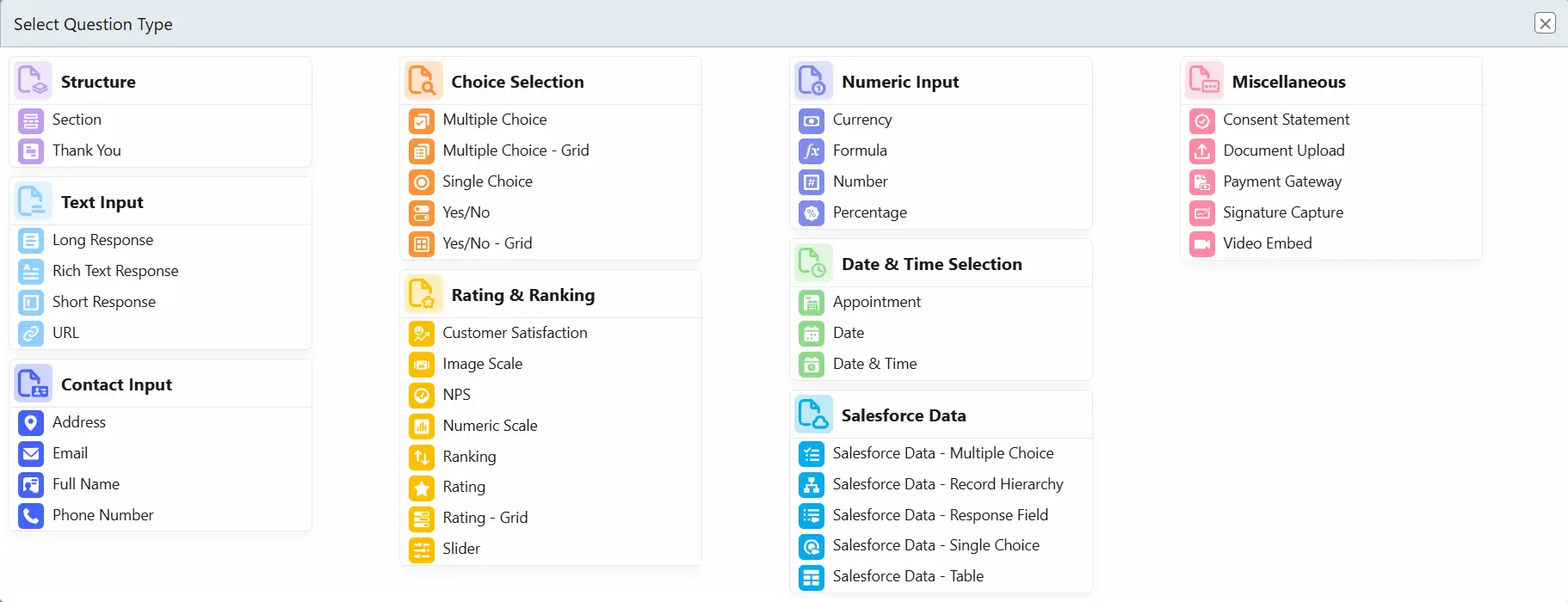Pick the Slider question type
Screen dimensions: 1568x602
pos(460,549)
